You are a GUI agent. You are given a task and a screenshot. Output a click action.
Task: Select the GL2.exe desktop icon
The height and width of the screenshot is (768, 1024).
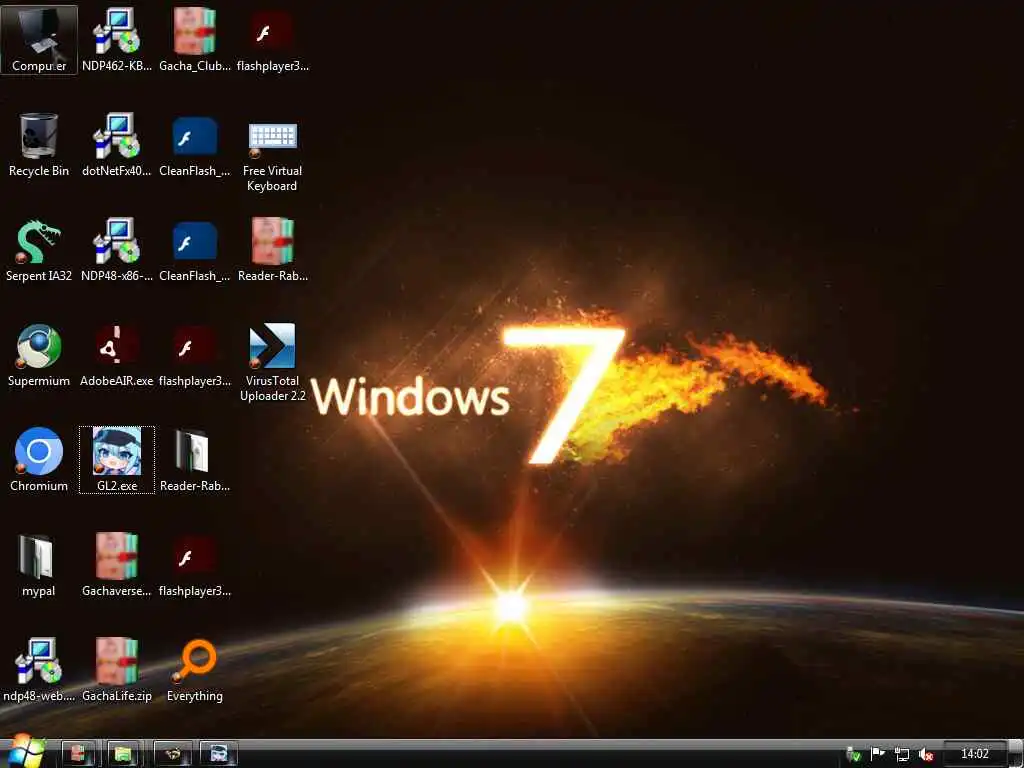[117, 460]
